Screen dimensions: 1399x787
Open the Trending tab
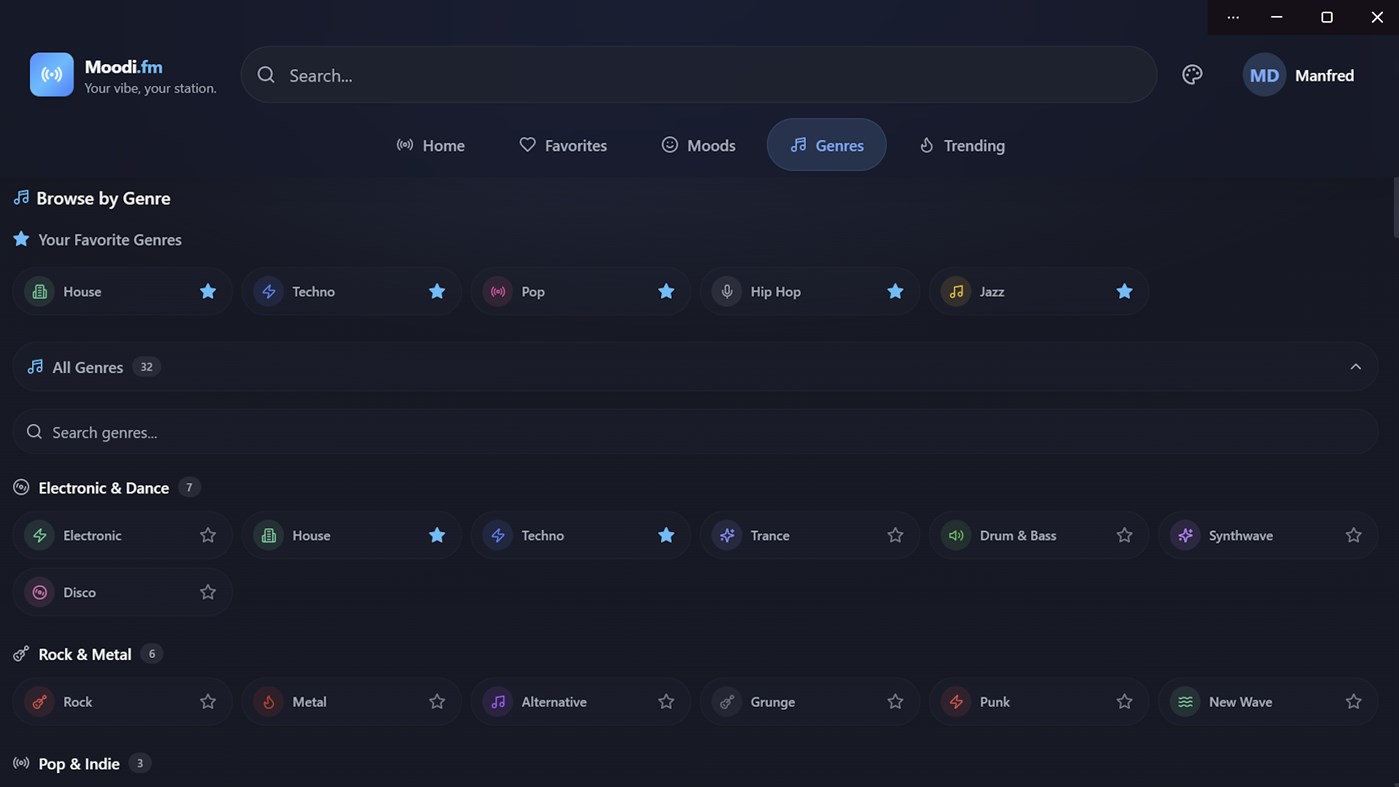[x=962, y=145]
